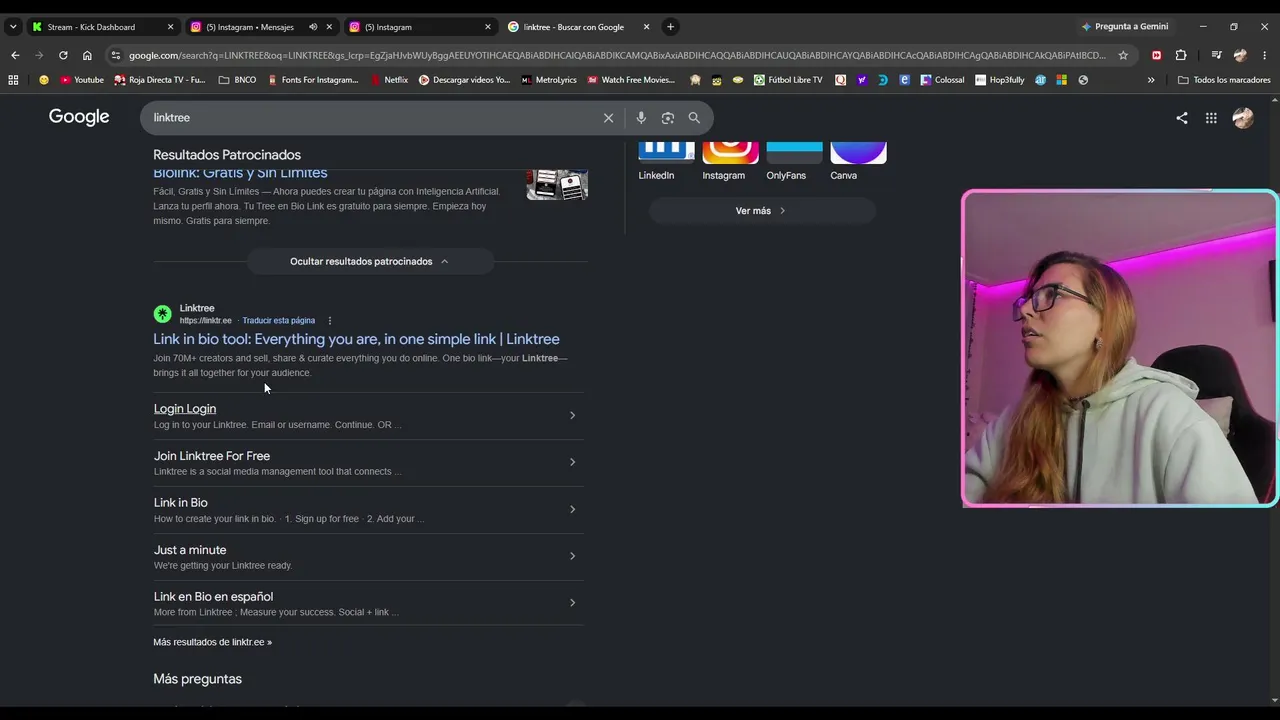
Task: Click Pregunta a Gemini button
Action: [x=1125, y=27]
